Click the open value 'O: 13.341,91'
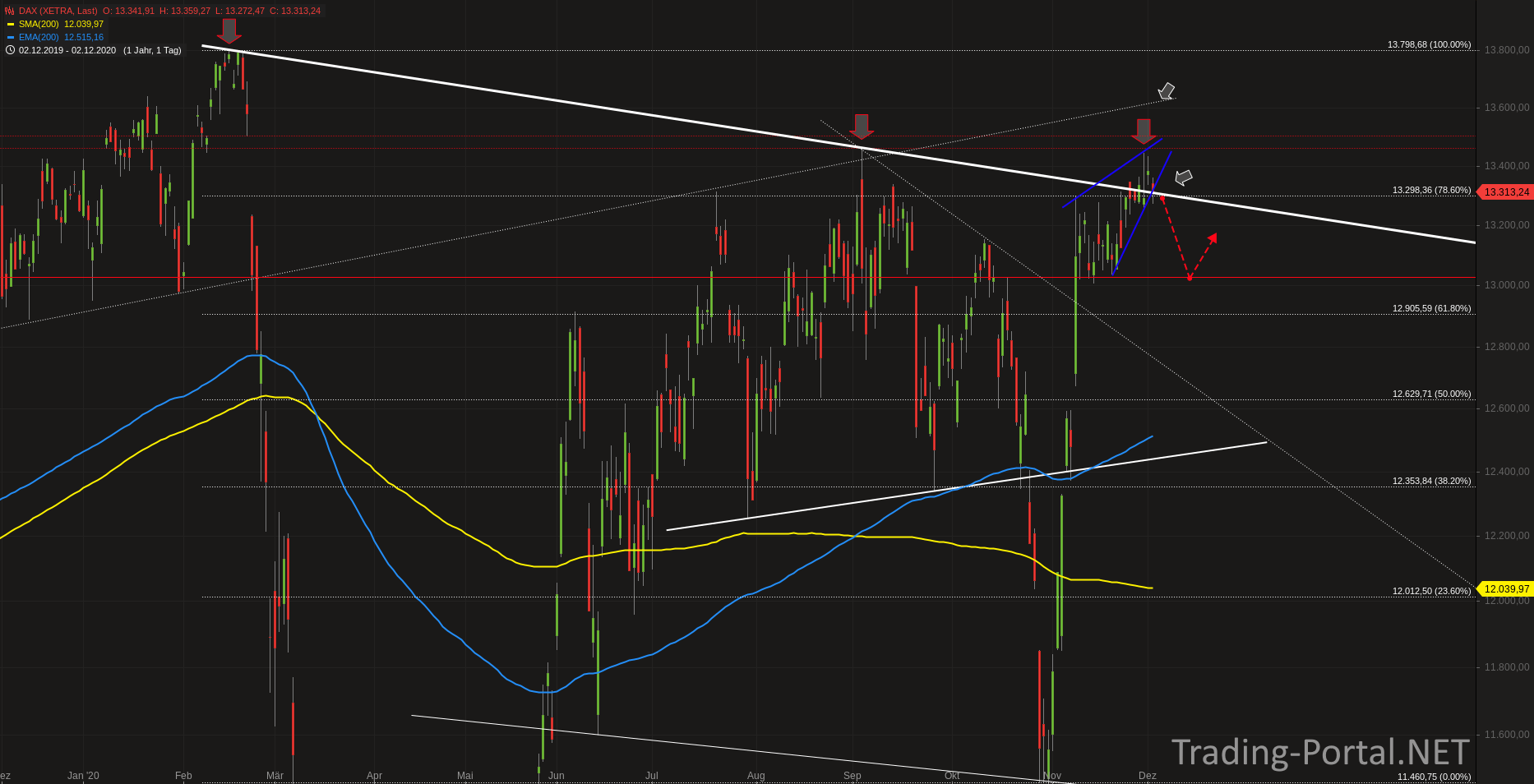1534x784 pixels. coord(128,11)
